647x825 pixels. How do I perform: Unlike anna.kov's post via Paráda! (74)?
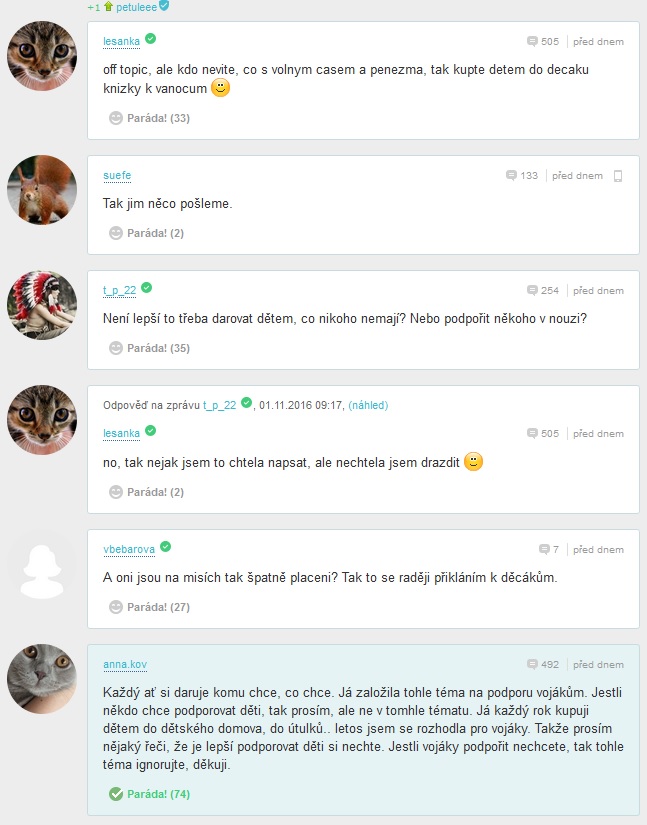pyautogui.click(x=149, y=794)
